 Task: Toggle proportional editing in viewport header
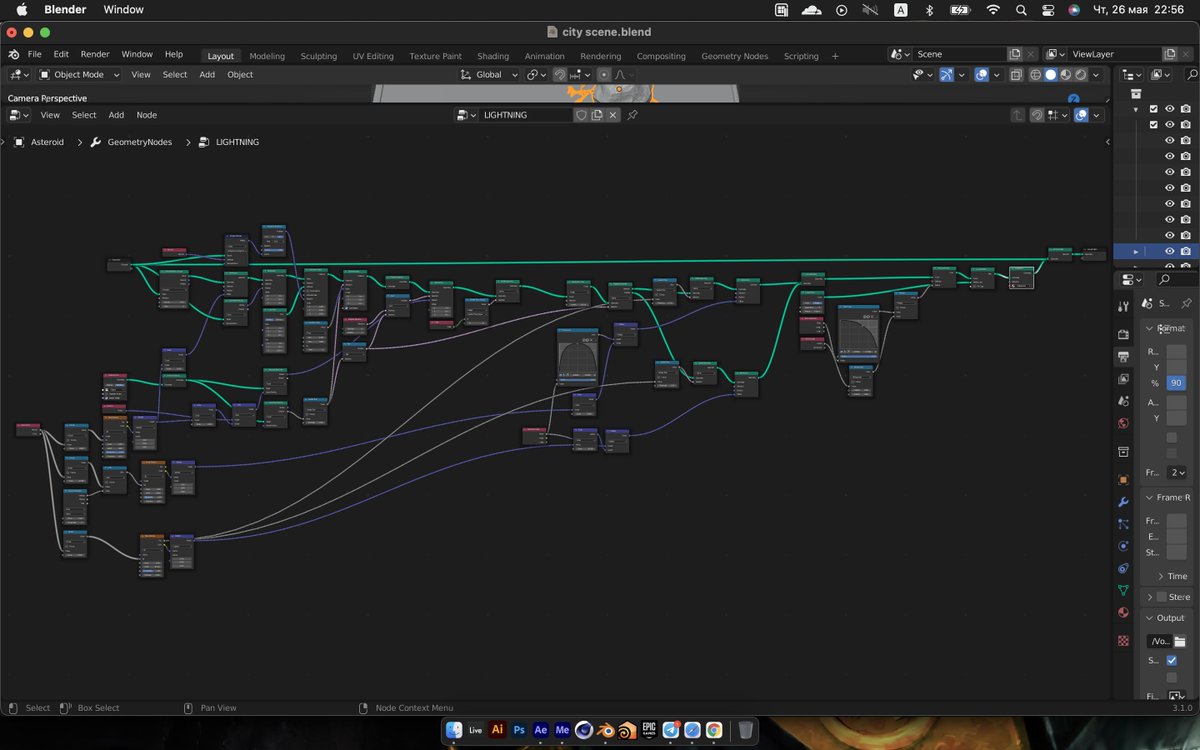tap(604, 75)
